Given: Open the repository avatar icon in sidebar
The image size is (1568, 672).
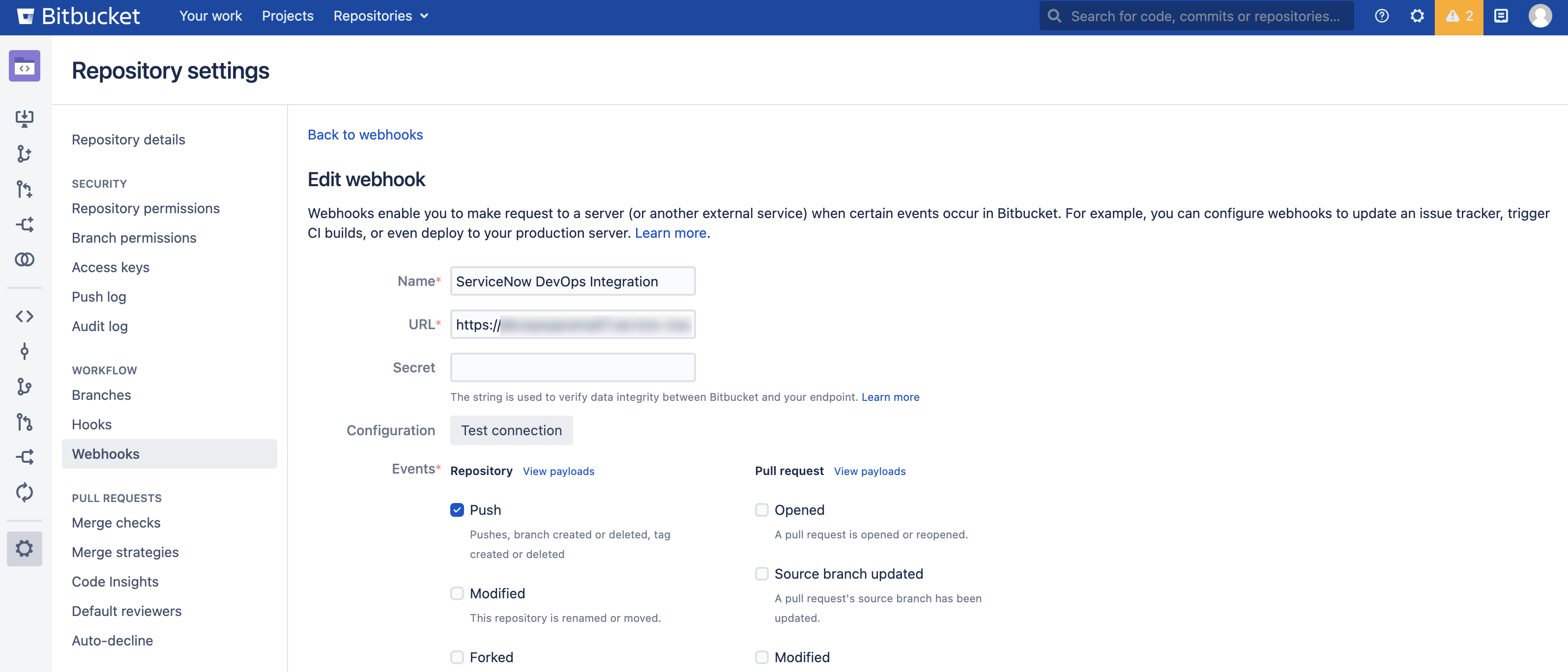Looking at the screenshot, I should coord(25,66).
